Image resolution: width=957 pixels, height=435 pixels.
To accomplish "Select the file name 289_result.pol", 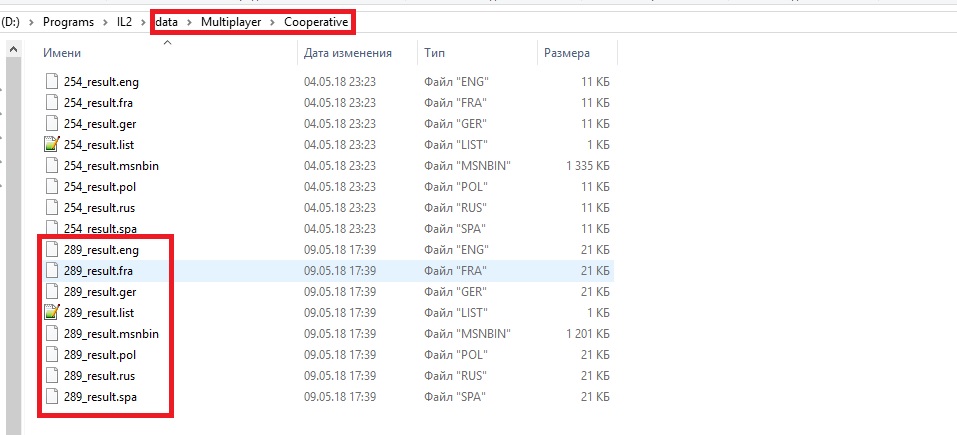I will pos(99,355).
